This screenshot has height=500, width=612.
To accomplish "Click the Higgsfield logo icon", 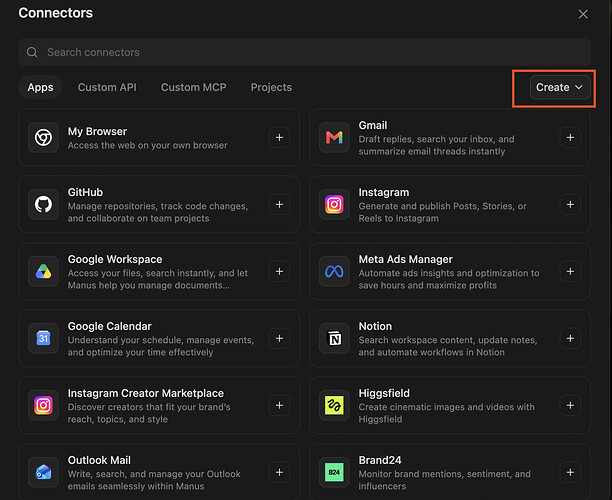I will coord(334,406).
